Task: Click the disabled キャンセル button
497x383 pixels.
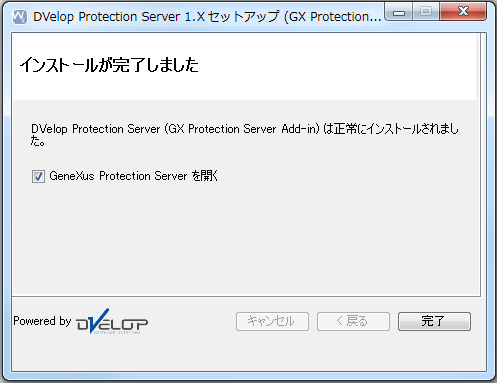Action: [x=272, y=321]
